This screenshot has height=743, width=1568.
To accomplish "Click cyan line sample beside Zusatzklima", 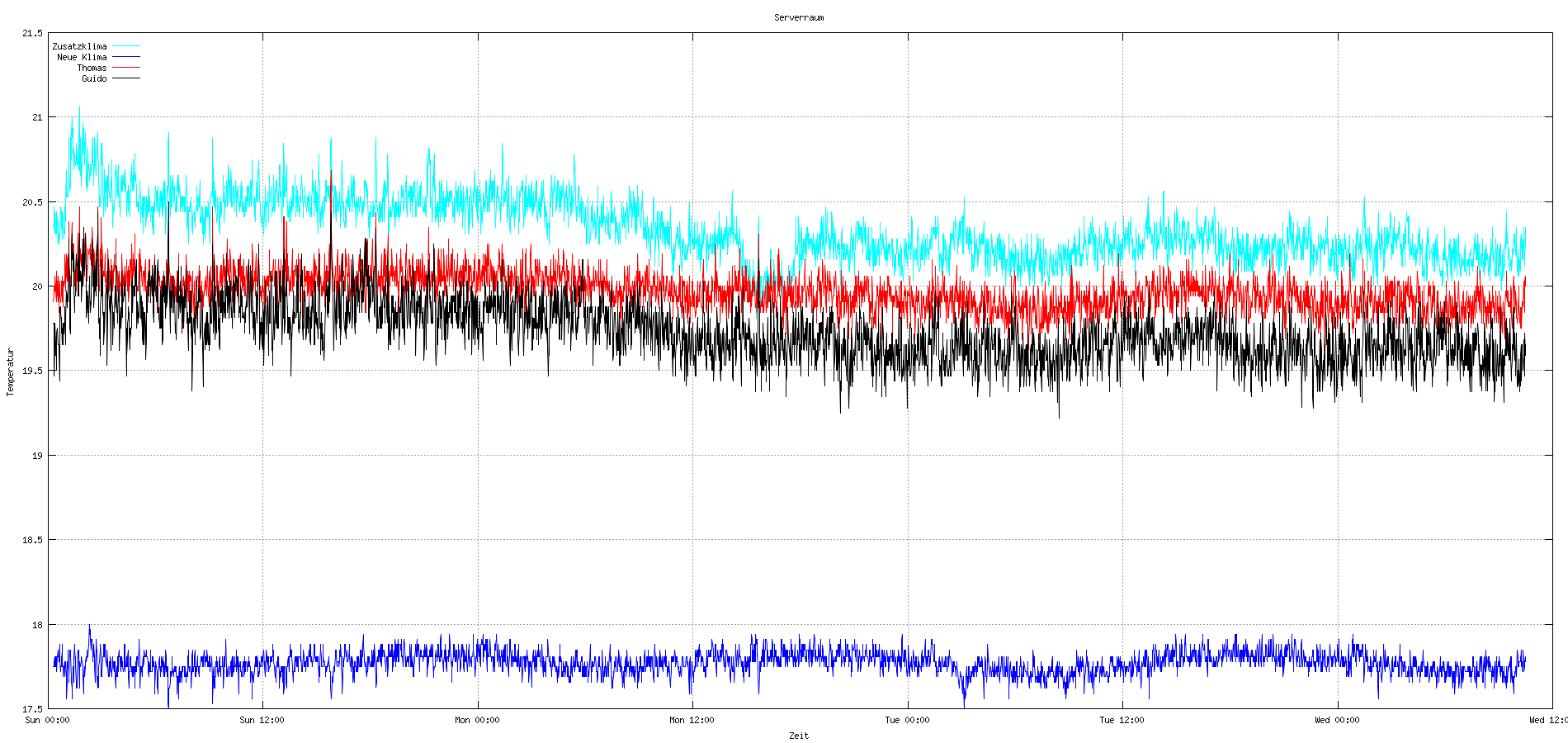I will (126, 46).
